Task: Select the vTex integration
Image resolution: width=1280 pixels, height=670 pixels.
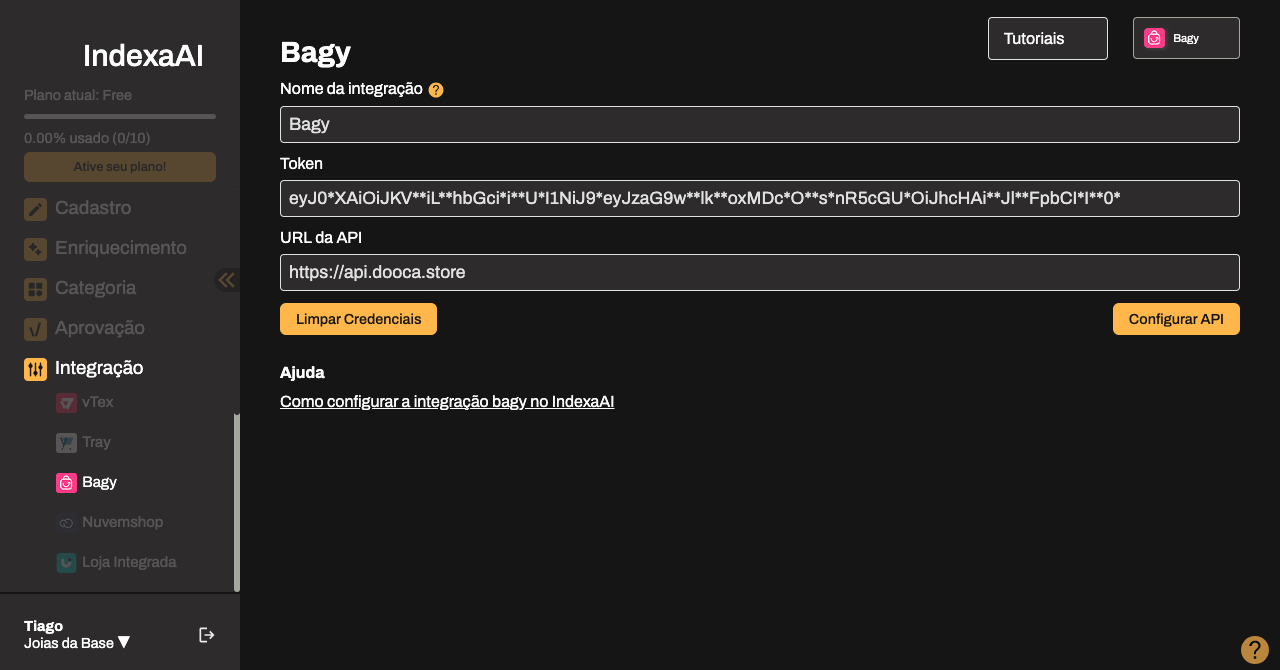Action: pos(85,403)
